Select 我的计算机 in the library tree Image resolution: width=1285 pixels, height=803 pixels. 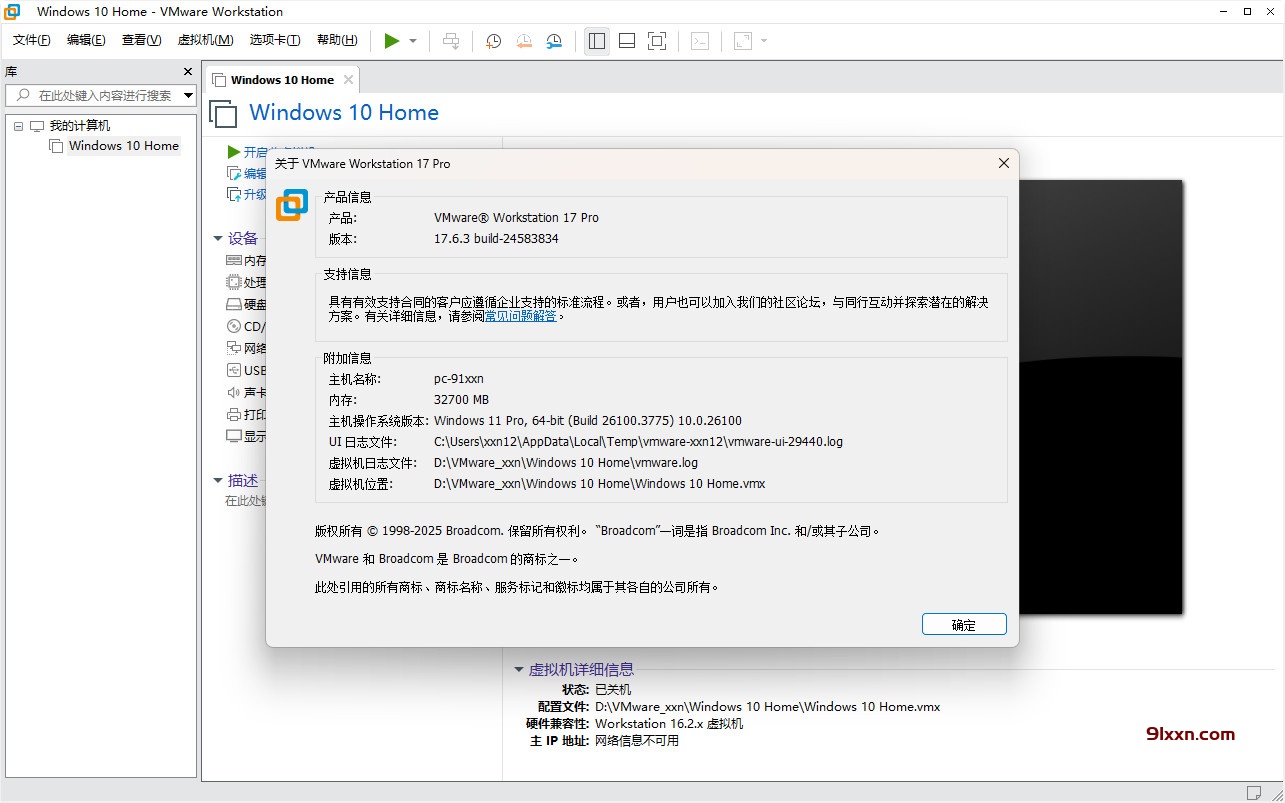point(80,126)
